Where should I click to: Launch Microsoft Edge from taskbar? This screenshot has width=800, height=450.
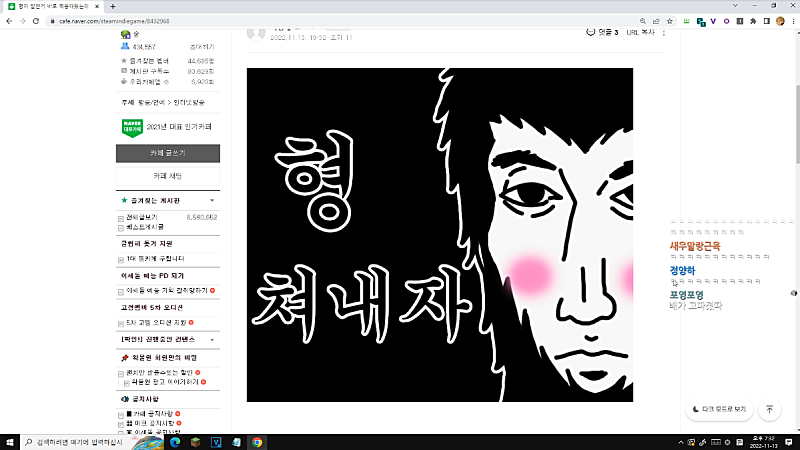(x=175, y=442)
